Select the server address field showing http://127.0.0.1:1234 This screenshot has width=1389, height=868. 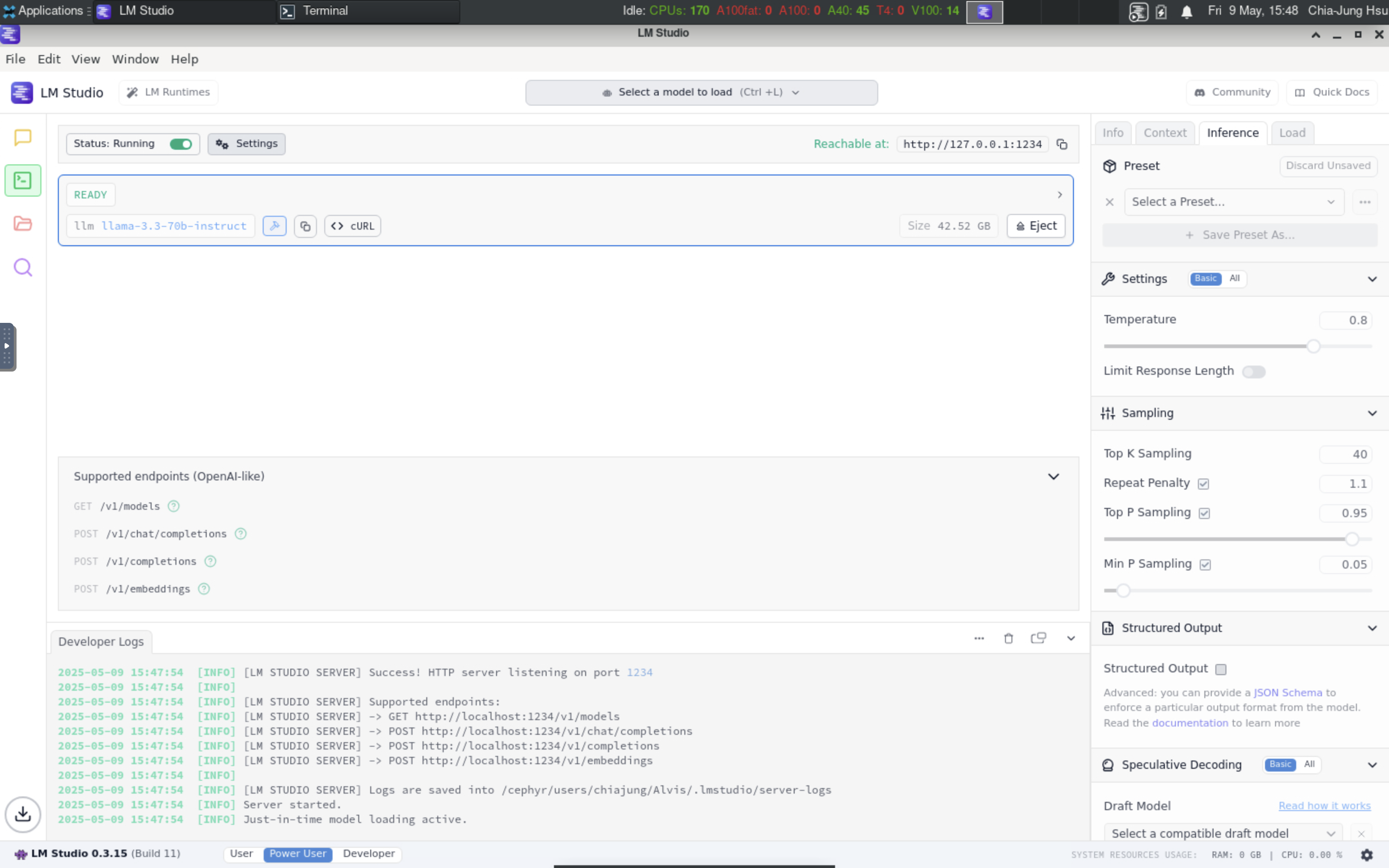972,144
